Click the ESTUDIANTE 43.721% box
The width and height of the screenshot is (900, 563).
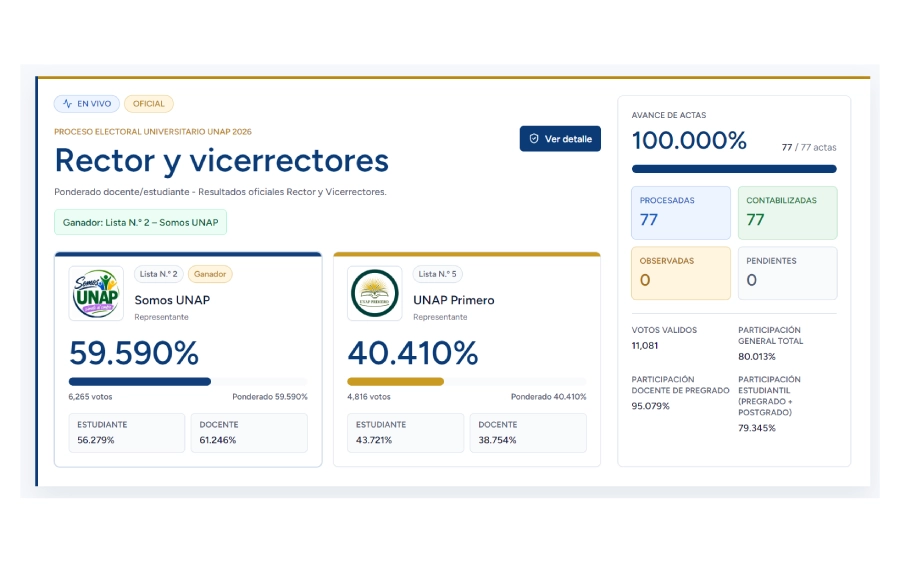[405, 433]
